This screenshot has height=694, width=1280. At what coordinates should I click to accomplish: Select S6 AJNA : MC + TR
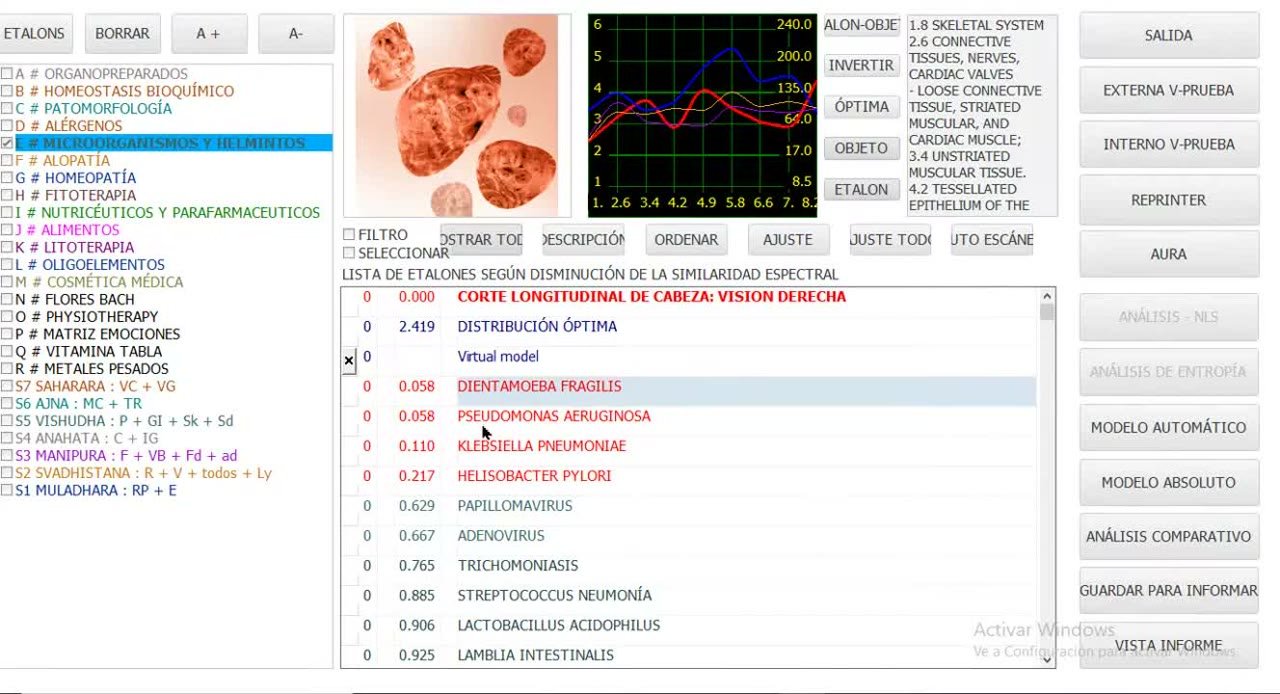click(78, 404)
